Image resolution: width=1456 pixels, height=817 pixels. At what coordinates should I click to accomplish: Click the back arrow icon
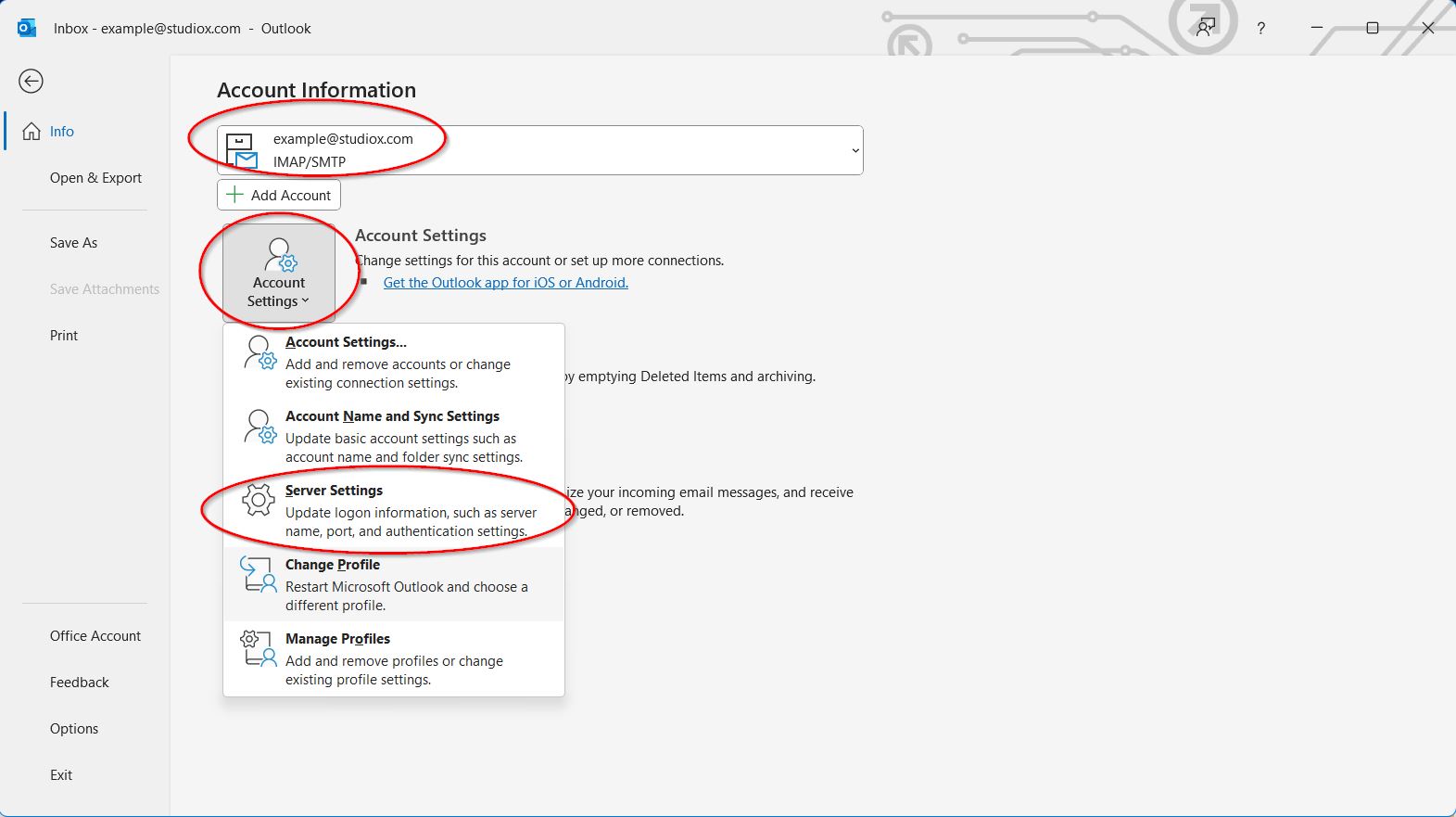coord(31,82)
